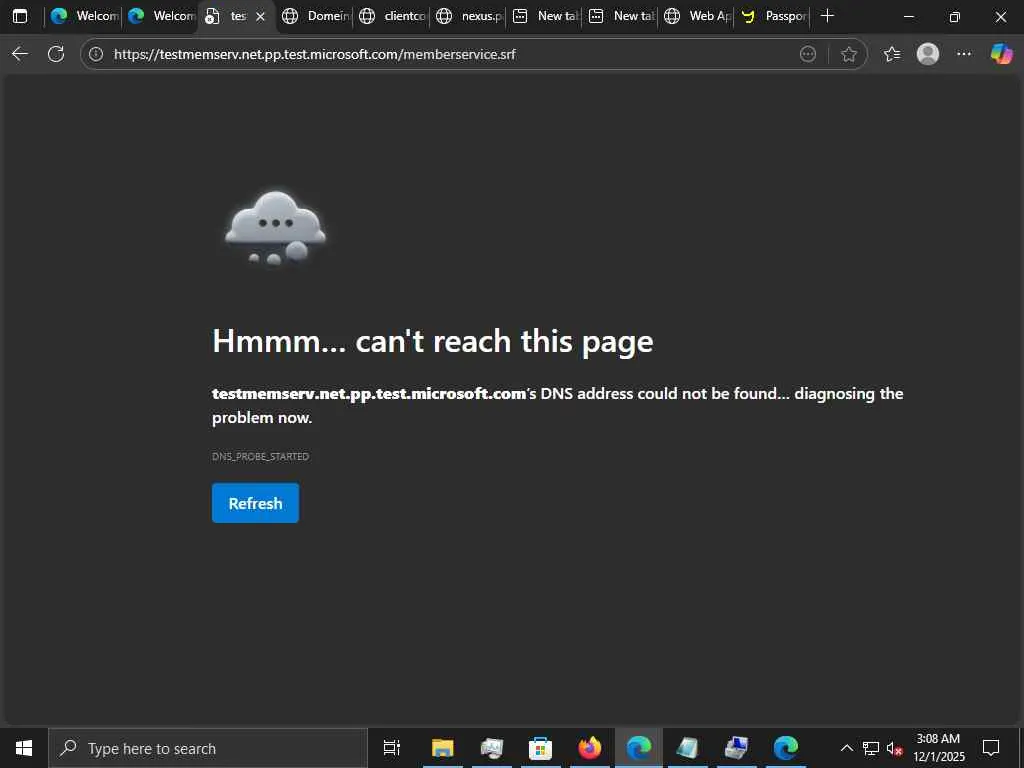Minimize the Edge browser window
Image resolution: width=1024 pixels, height=768 pixels.
click(908, 16)
